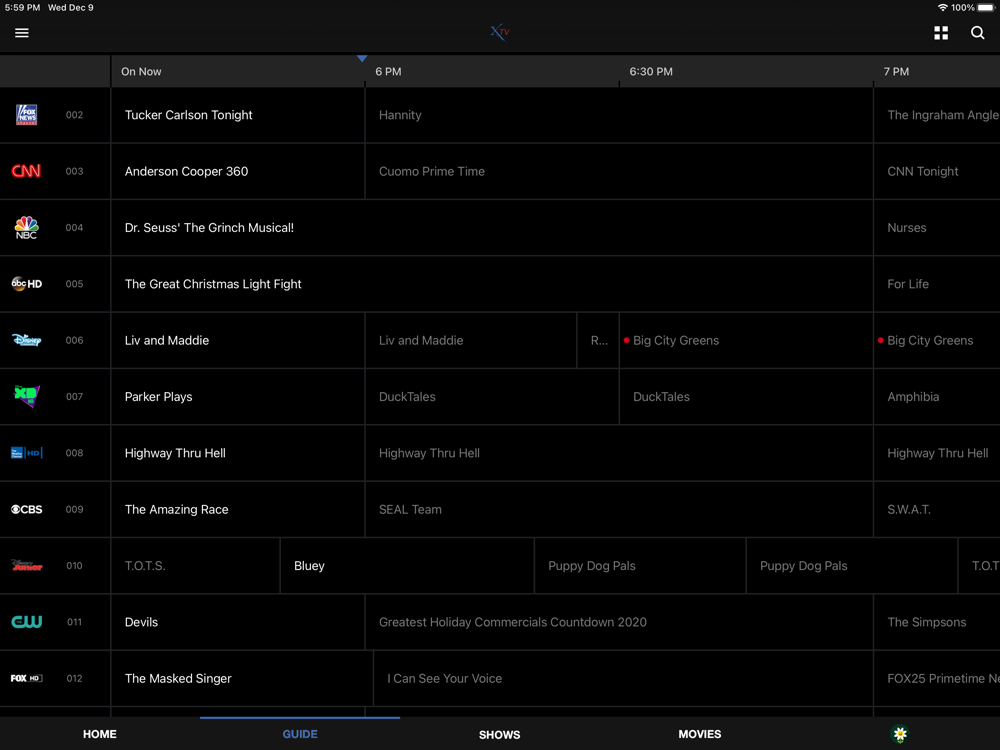
Task: Select the Weather Channel HD logo
Action: pyautogui.click(x=27, y=453)
